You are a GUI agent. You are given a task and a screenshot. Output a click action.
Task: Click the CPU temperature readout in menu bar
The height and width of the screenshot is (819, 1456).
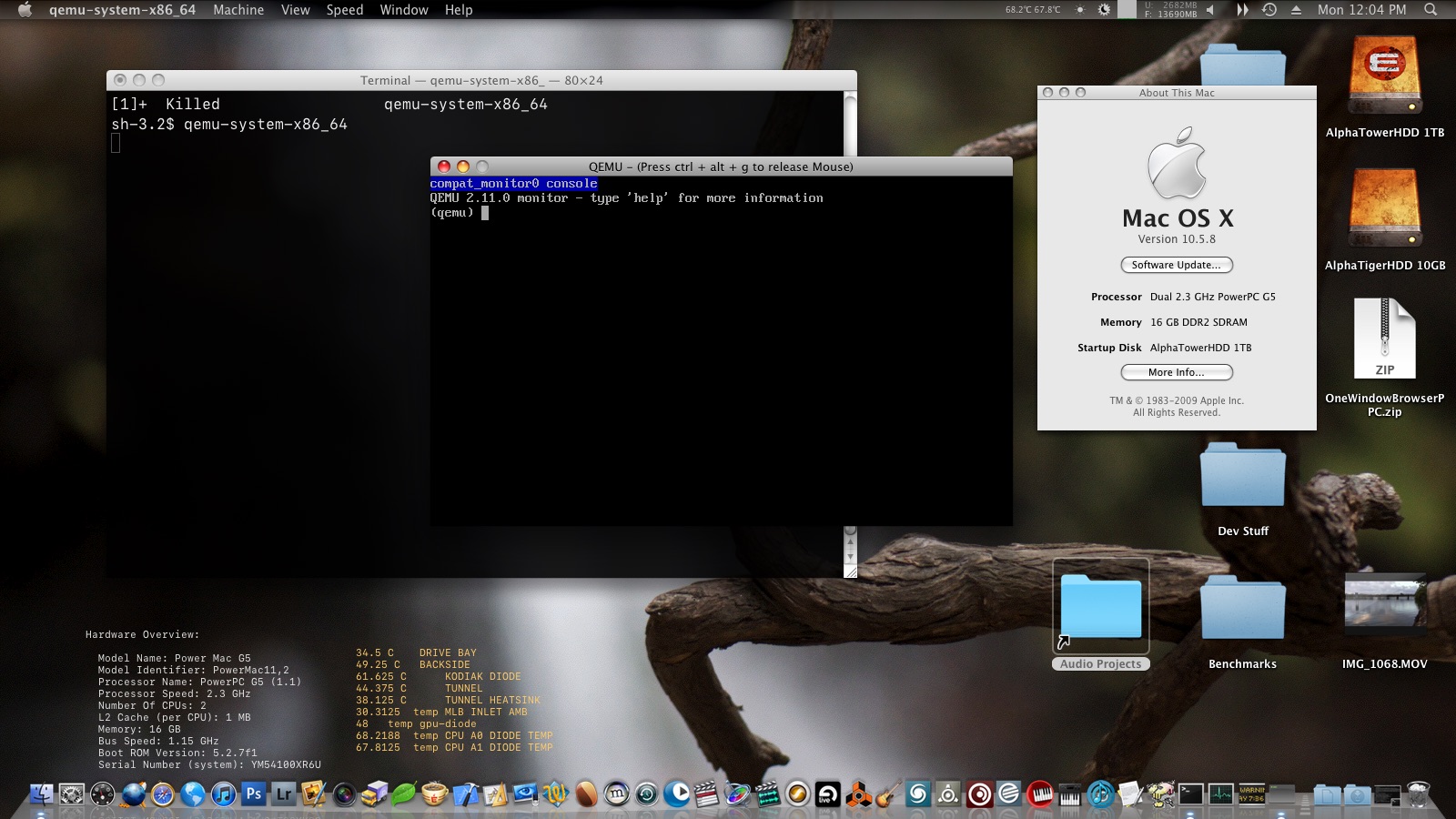tap(1033, 9)
